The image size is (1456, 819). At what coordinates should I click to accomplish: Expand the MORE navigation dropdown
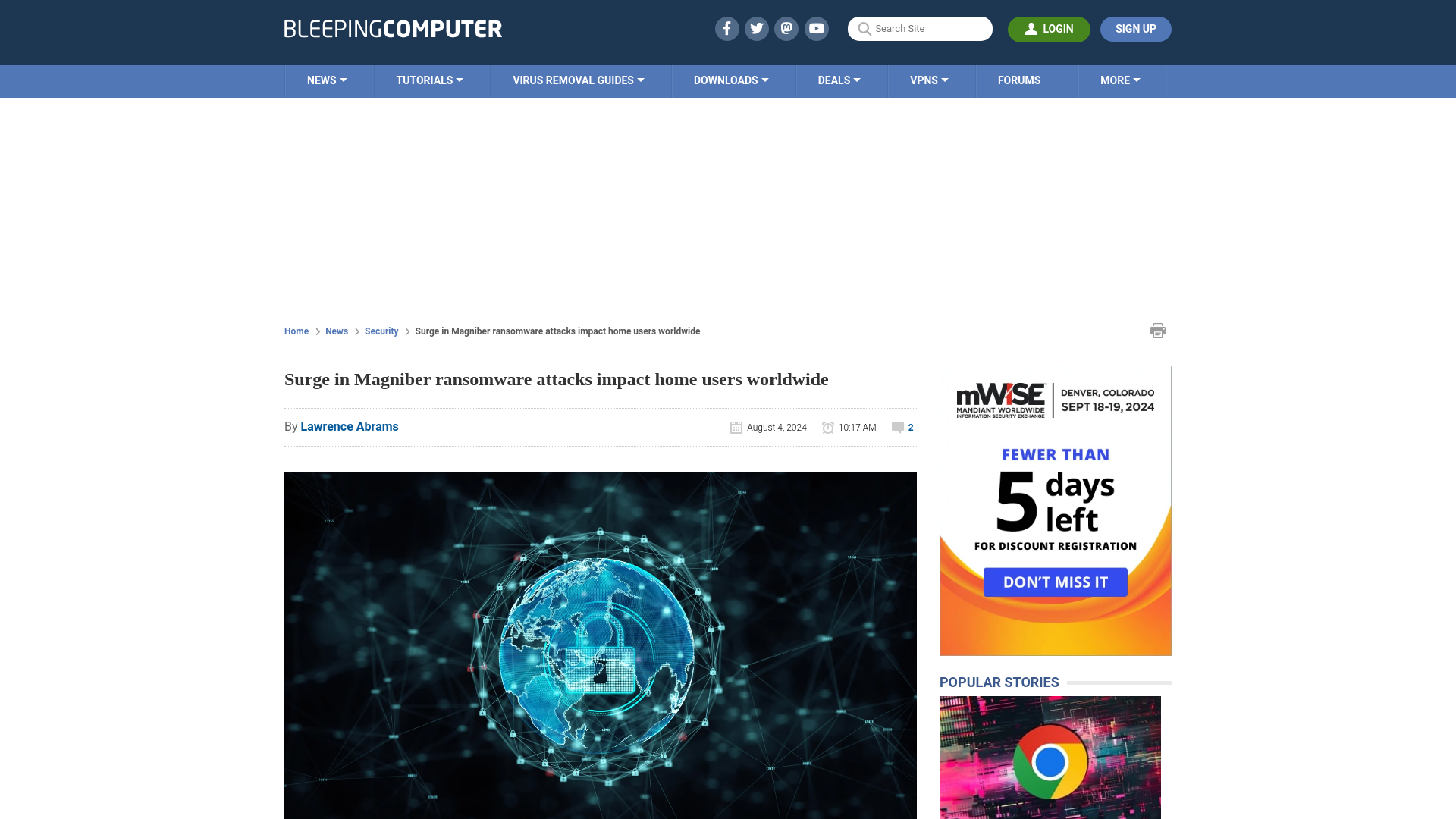click(1120, 80)
